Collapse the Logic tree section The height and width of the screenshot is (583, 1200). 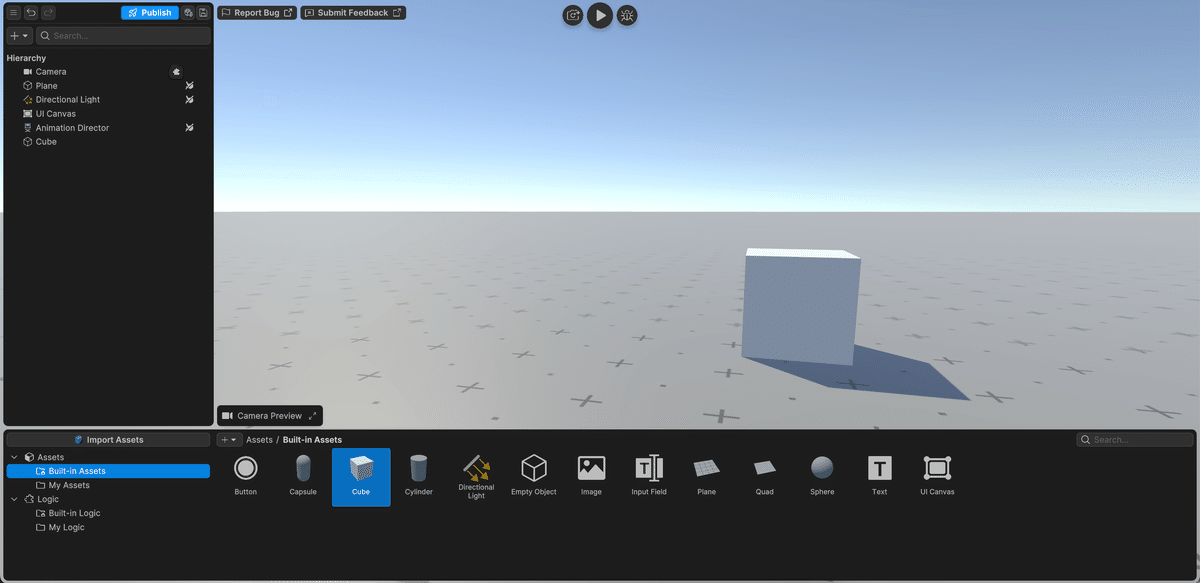pos(13,498)
